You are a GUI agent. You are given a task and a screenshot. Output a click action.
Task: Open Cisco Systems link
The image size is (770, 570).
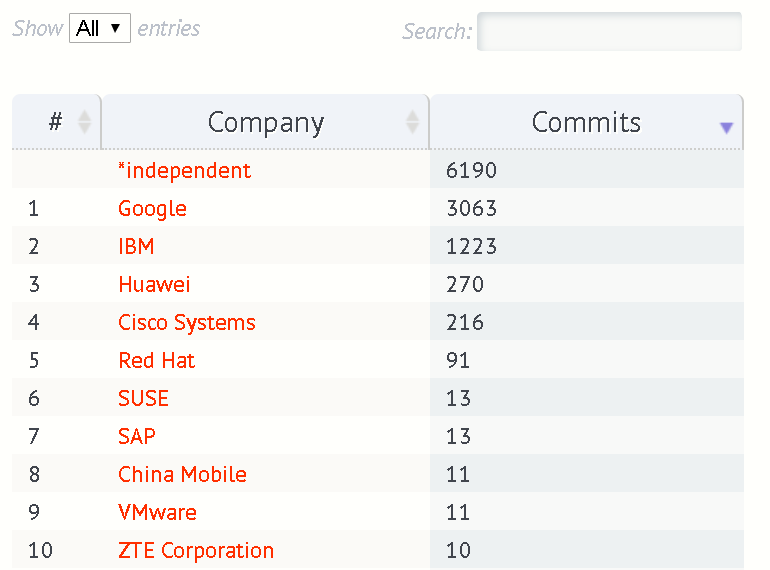pyautogui.click(x=187, y=322)
